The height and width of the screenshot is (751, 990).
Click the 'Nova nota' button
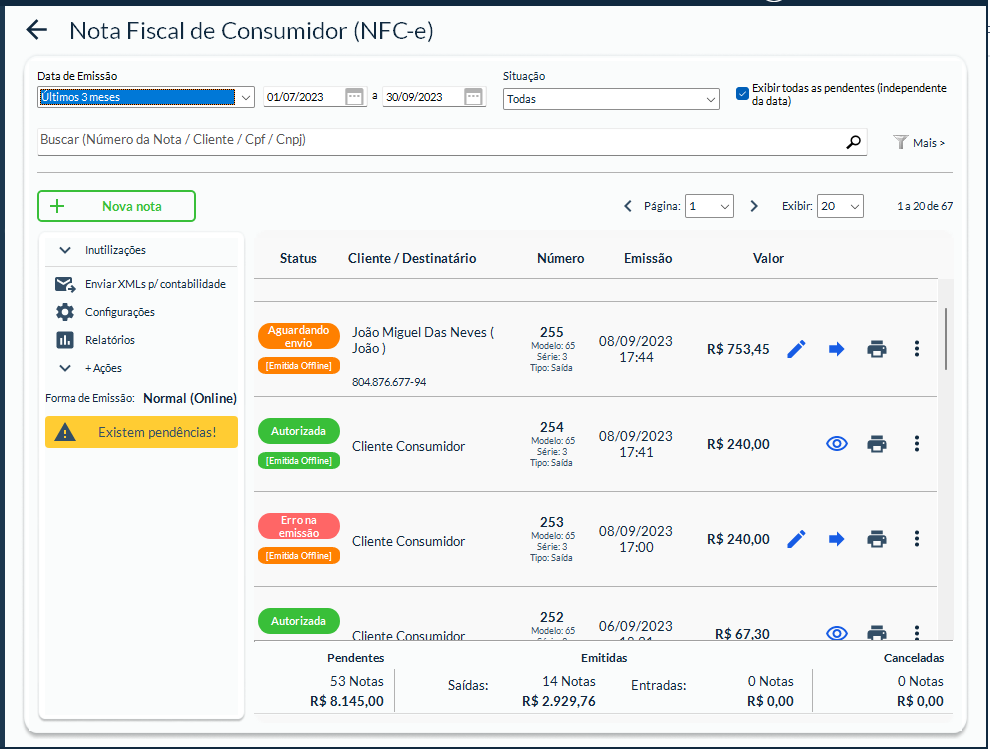point(116,206)
